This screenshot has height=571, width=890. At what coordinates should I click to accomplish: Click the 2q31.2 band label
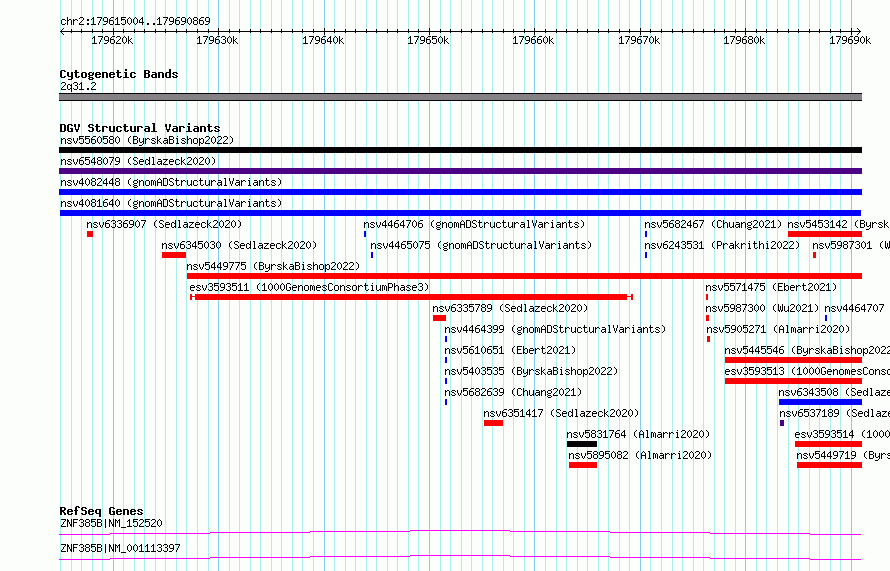78,86
